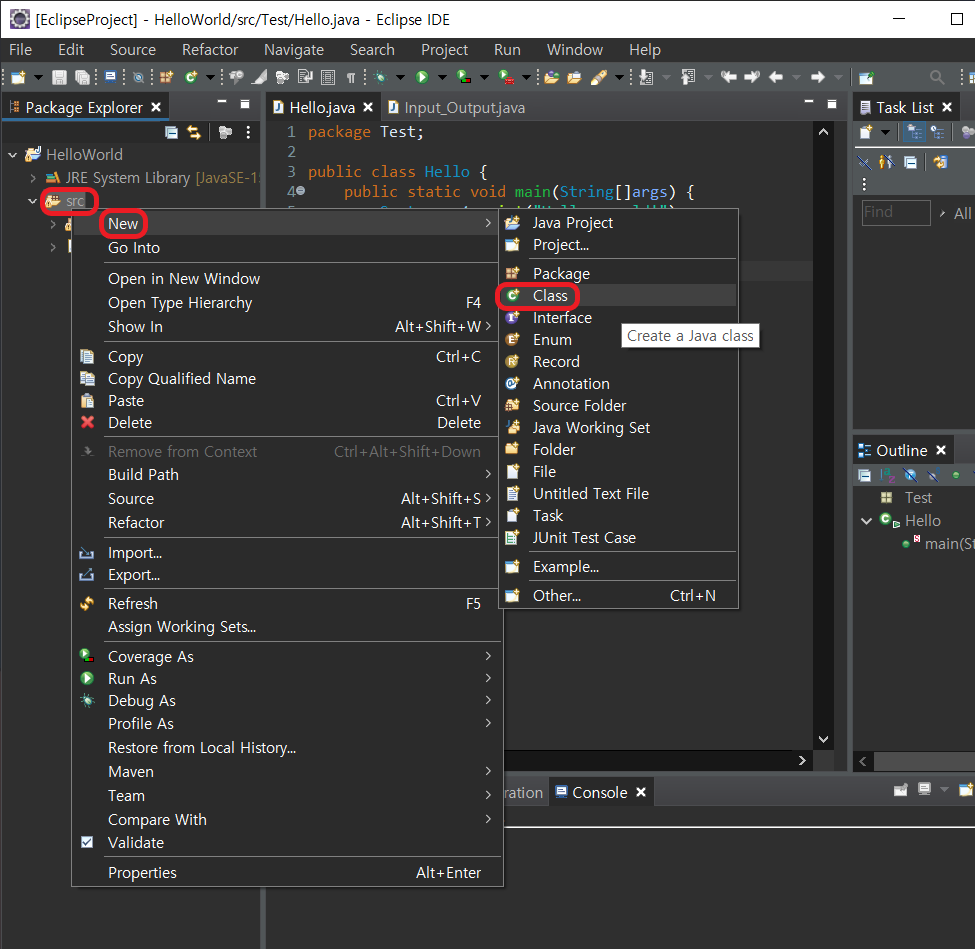
Task: Select Refresh in the context menu
Action: 287,603
